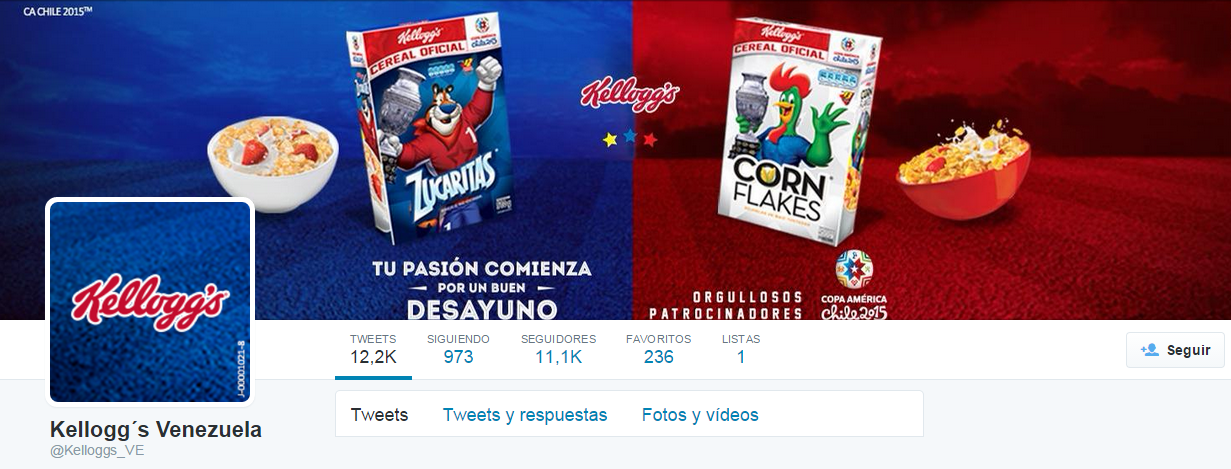
Task: Open the Favoritos 236 stat
Action: pos(658,348)
